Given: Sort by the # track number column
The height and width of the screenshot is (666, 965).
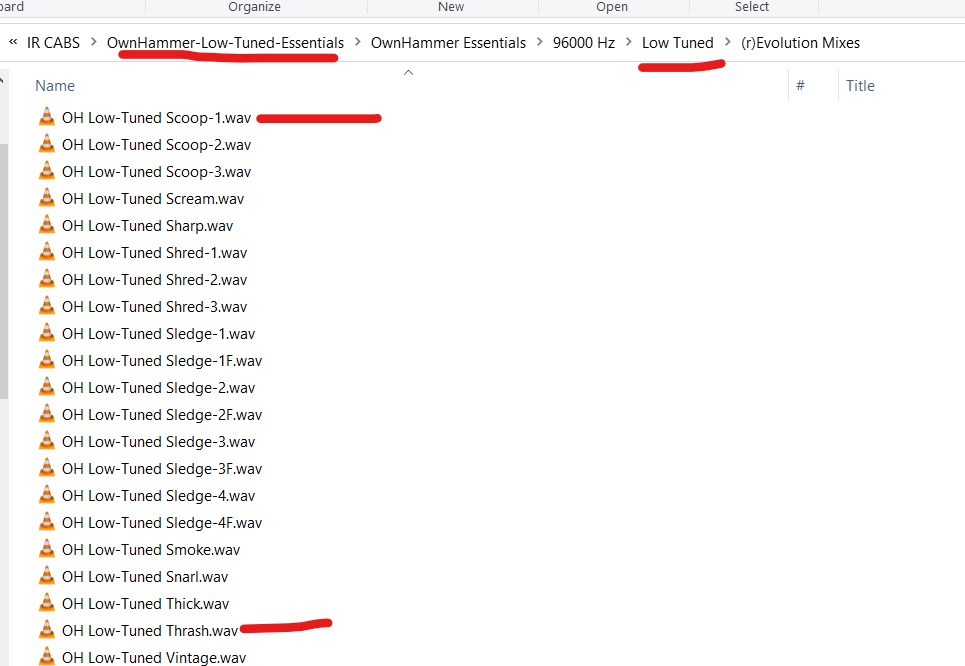Looking at the screenshot, I should [800, 86].
